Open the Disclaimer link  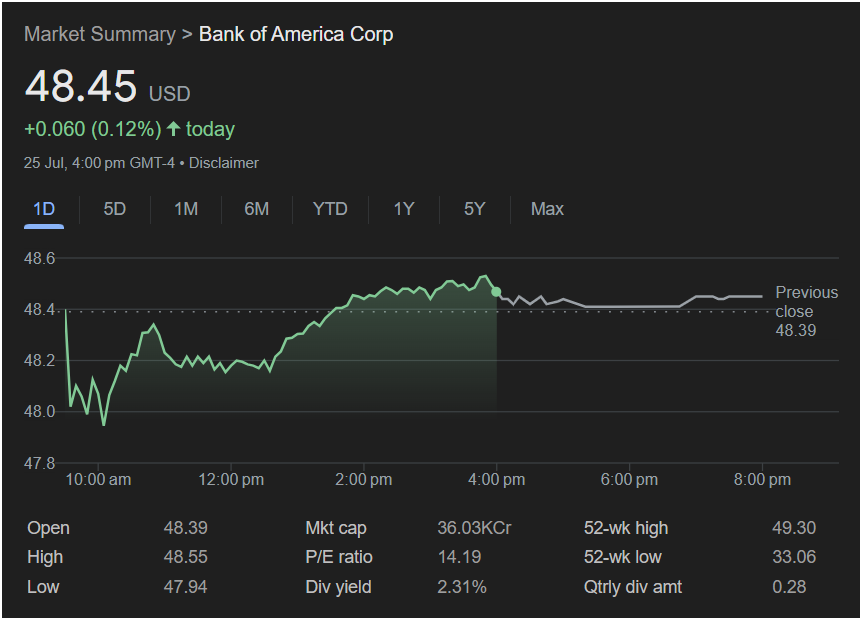click(x=224, y=163)
